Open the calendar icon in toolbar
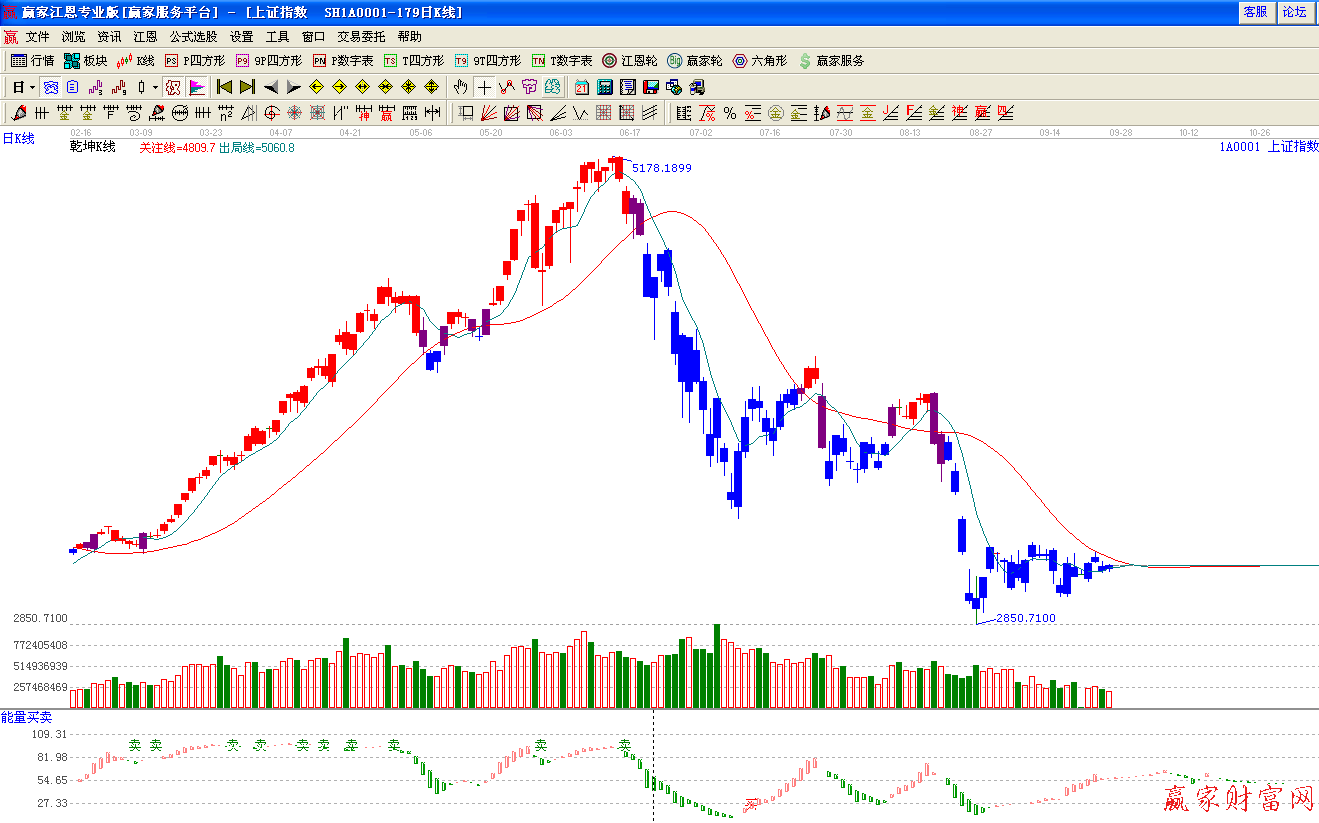Image resolution: width=1319 pixels, height=823 pixels. [581, 87]
